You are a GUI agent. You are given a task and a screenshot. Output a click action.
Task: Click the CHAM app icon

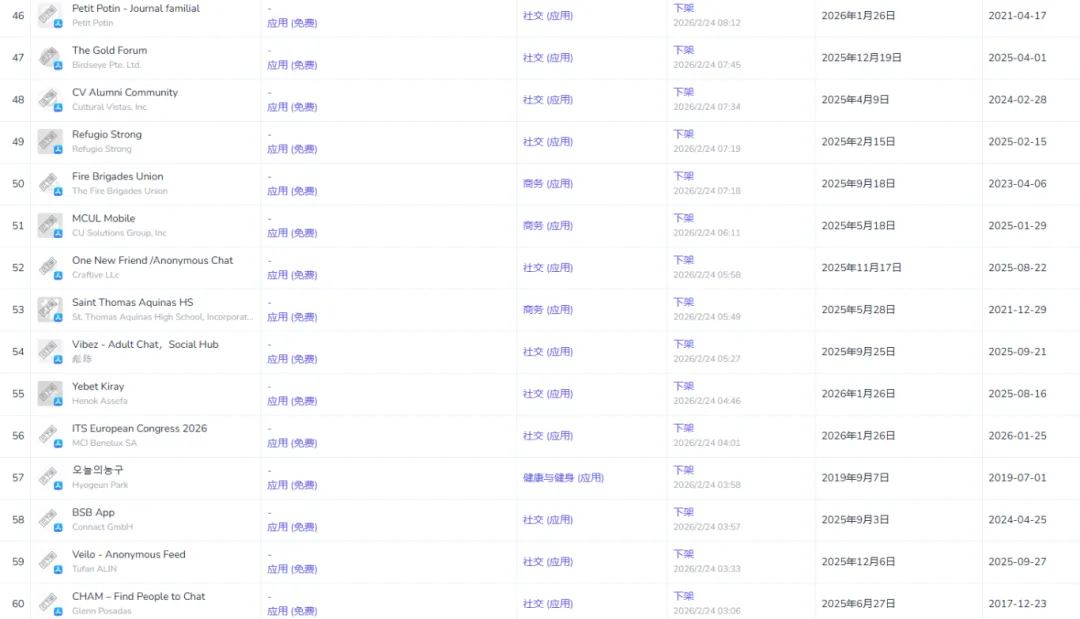click(49, 603)
